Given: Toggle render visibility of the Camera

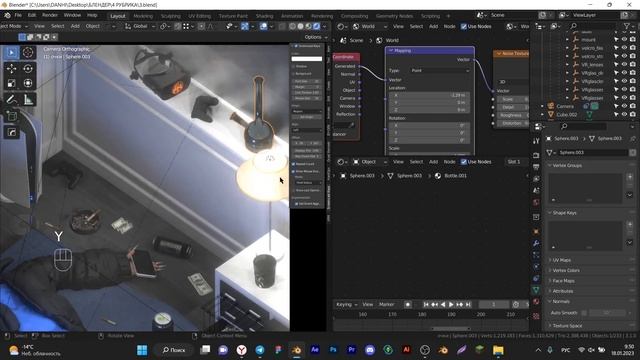Looking at the screenshot, I should coord(633,106).
